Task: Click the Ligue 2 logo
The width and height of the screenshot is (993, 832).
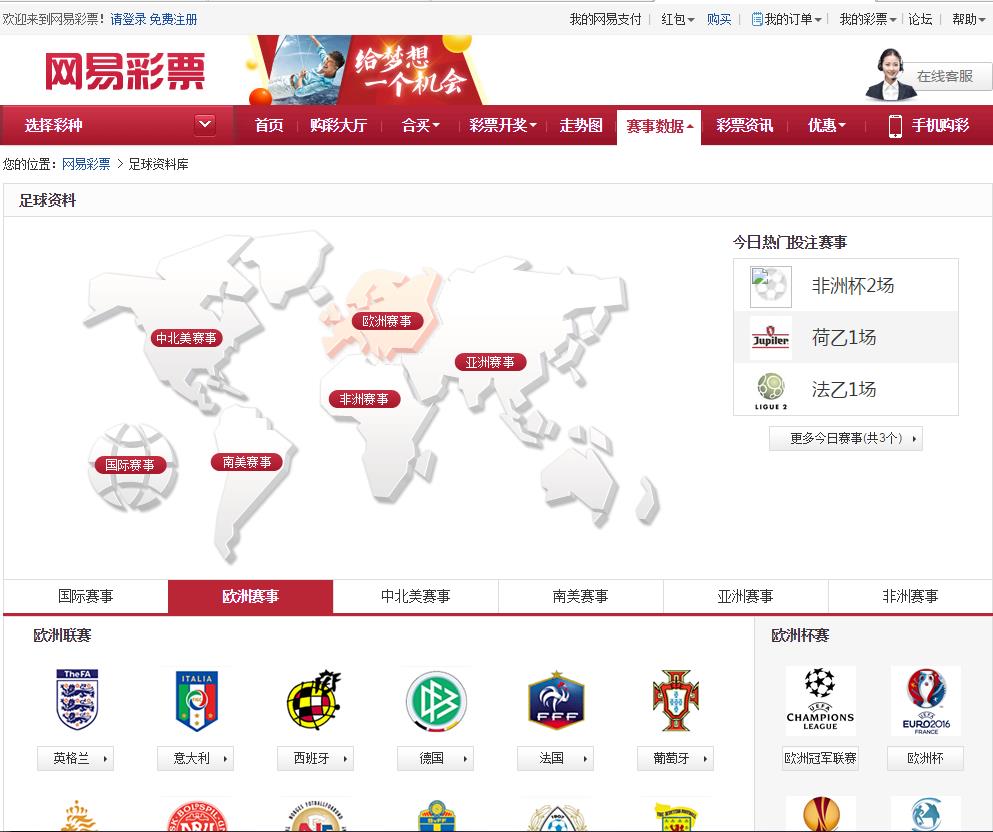Action: [771, 390]
